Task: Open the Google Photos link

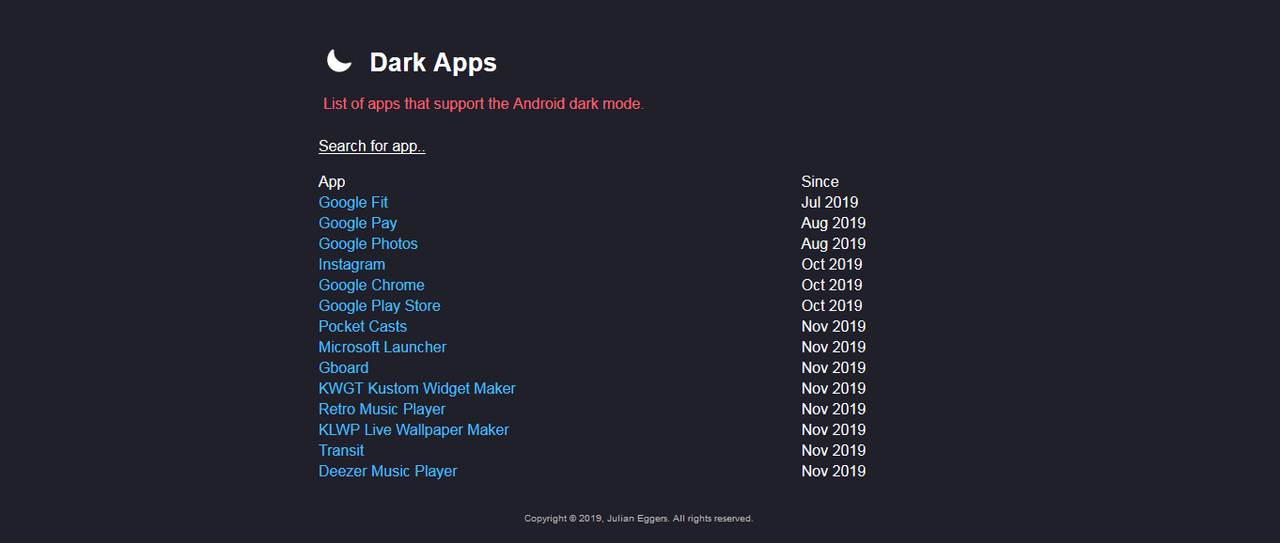Action: (x=368, y=244)
